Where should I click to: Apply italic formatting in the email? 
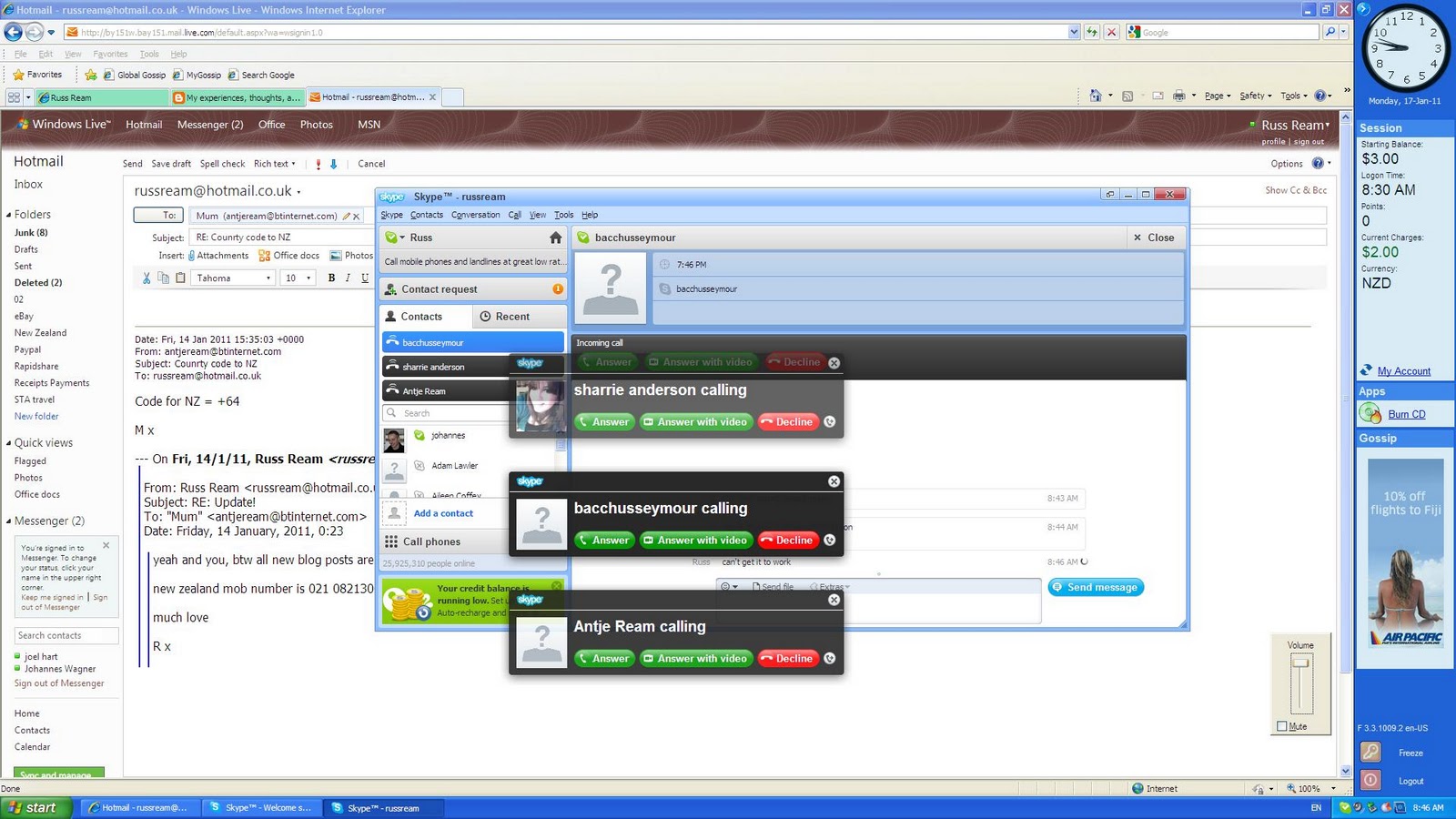click(348, 278)
